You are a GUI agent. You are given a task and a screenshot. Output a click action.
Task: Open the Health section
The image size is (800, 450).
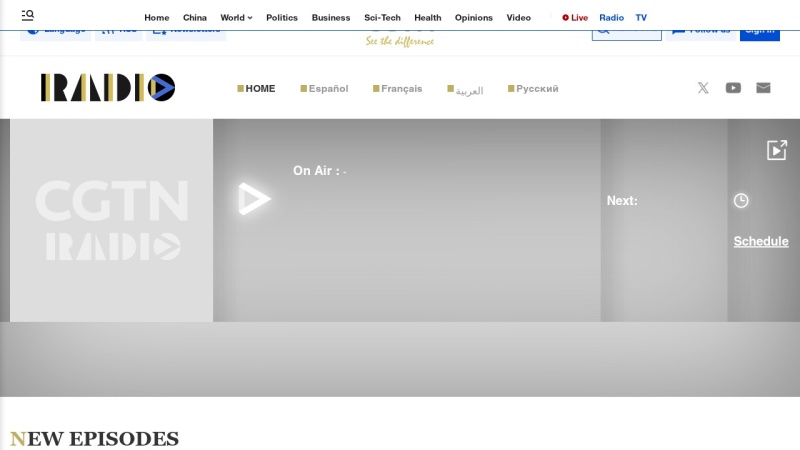[428, 17]
